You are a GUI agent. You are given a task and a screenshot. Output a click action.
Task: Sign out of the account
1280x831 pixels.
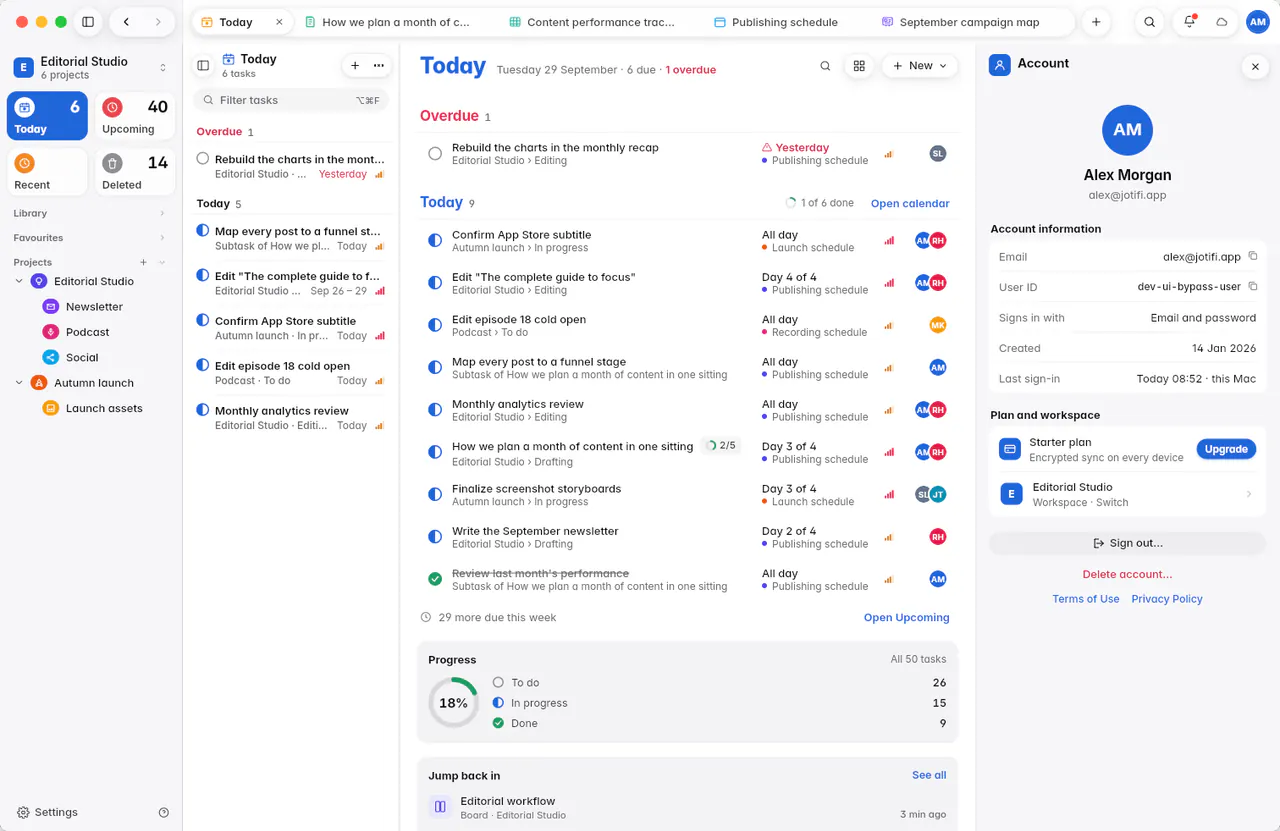(1128, 543)
